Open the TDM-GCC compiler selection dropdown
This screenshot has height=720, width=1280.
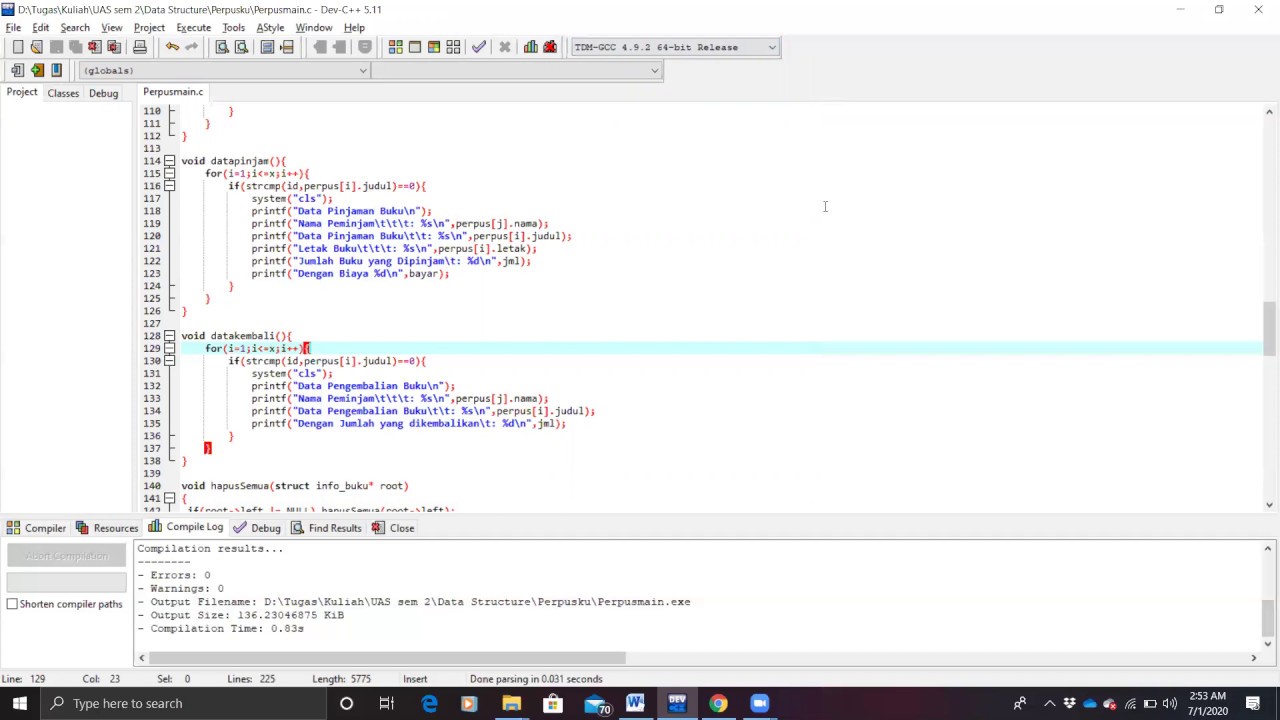(x=675, y=47)
